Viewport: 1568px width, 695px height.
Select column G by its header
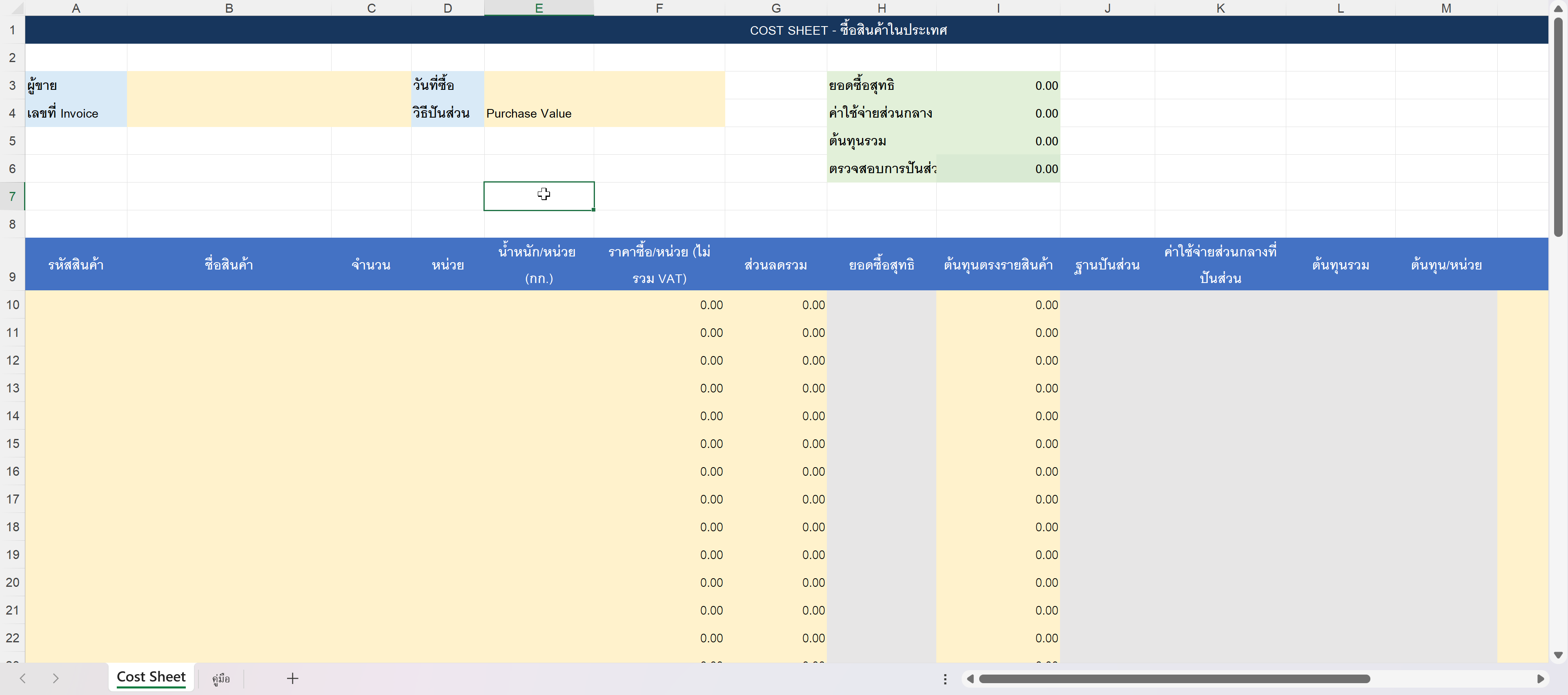pos(776,8)
